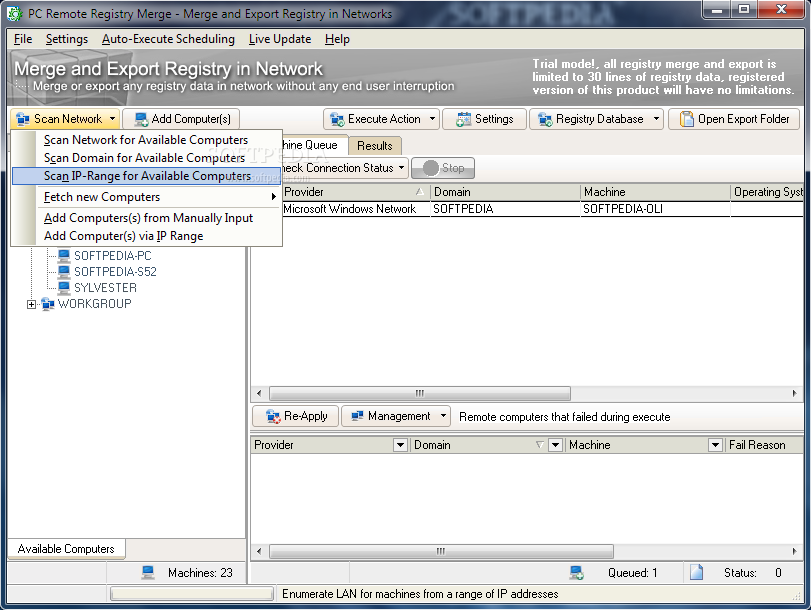
Task: Click upper list scroll left arrow
Action: 259,393
